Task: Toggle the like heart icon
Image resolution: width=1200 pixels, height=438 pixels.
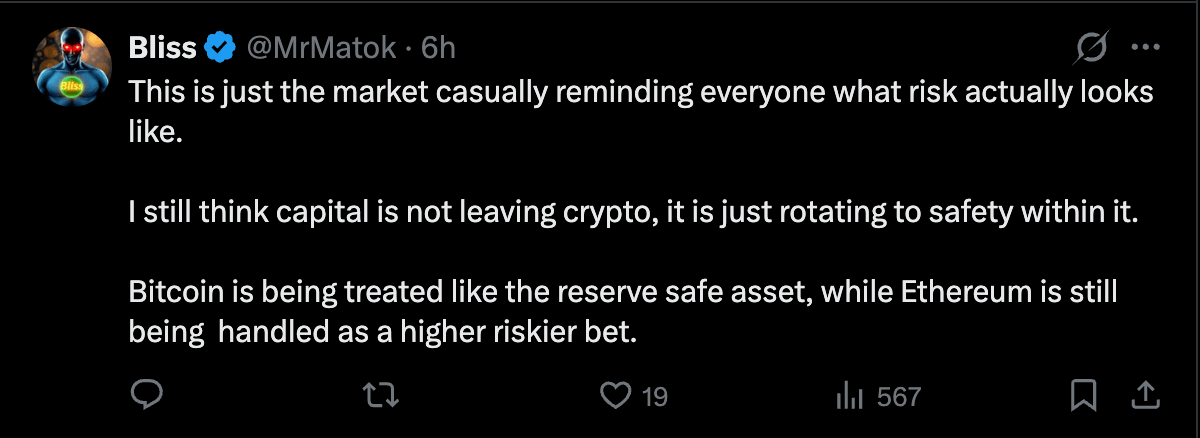Action: [x=613, y=396]
